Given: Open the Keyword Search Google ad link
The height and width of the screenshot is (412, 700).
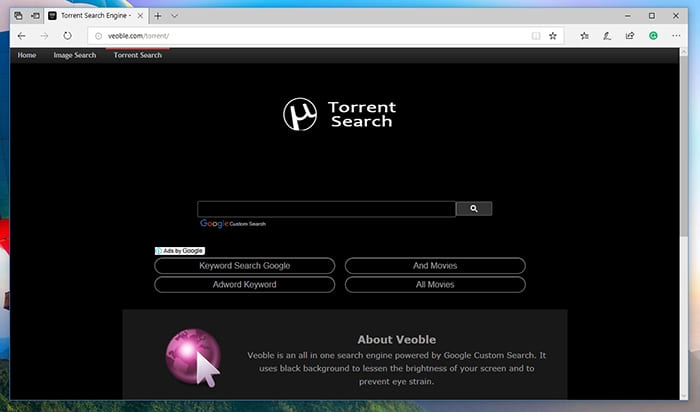Looking at the screenshot, I should (245, 266).
